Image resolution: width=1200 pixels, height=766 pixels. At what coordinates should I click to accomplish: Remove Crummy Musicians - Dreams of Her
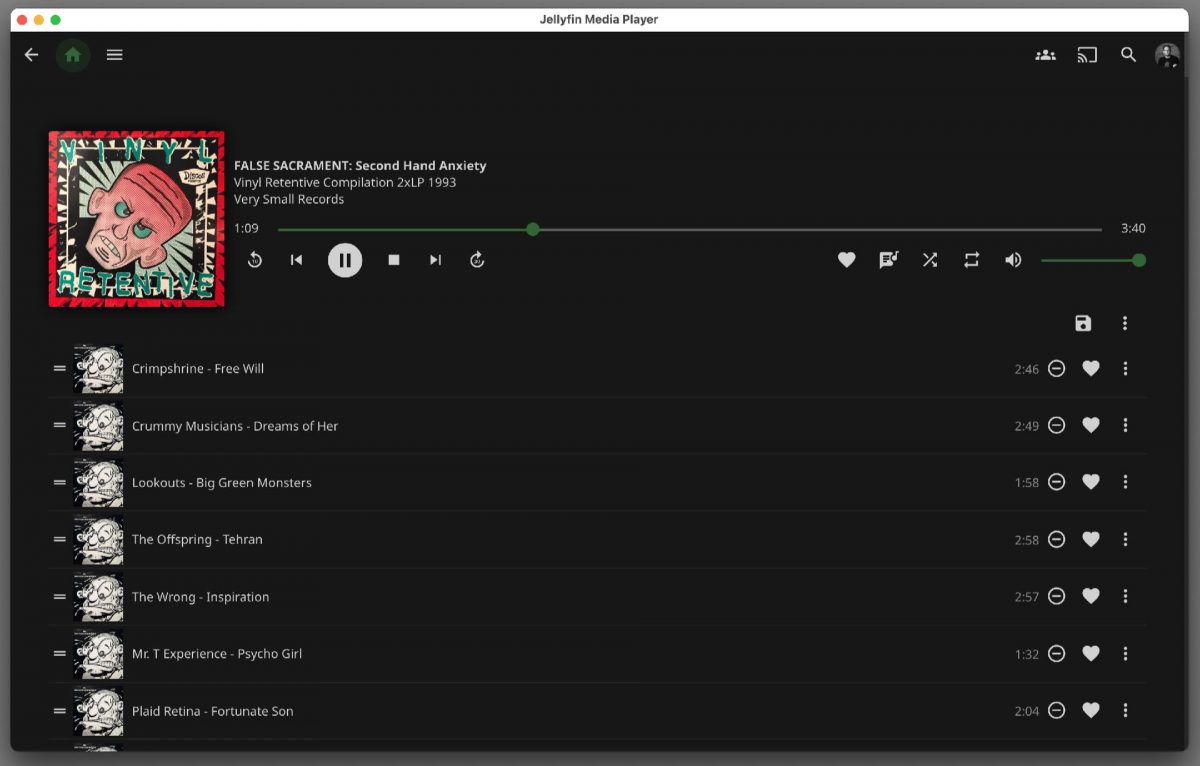(x=1056, y=425)
